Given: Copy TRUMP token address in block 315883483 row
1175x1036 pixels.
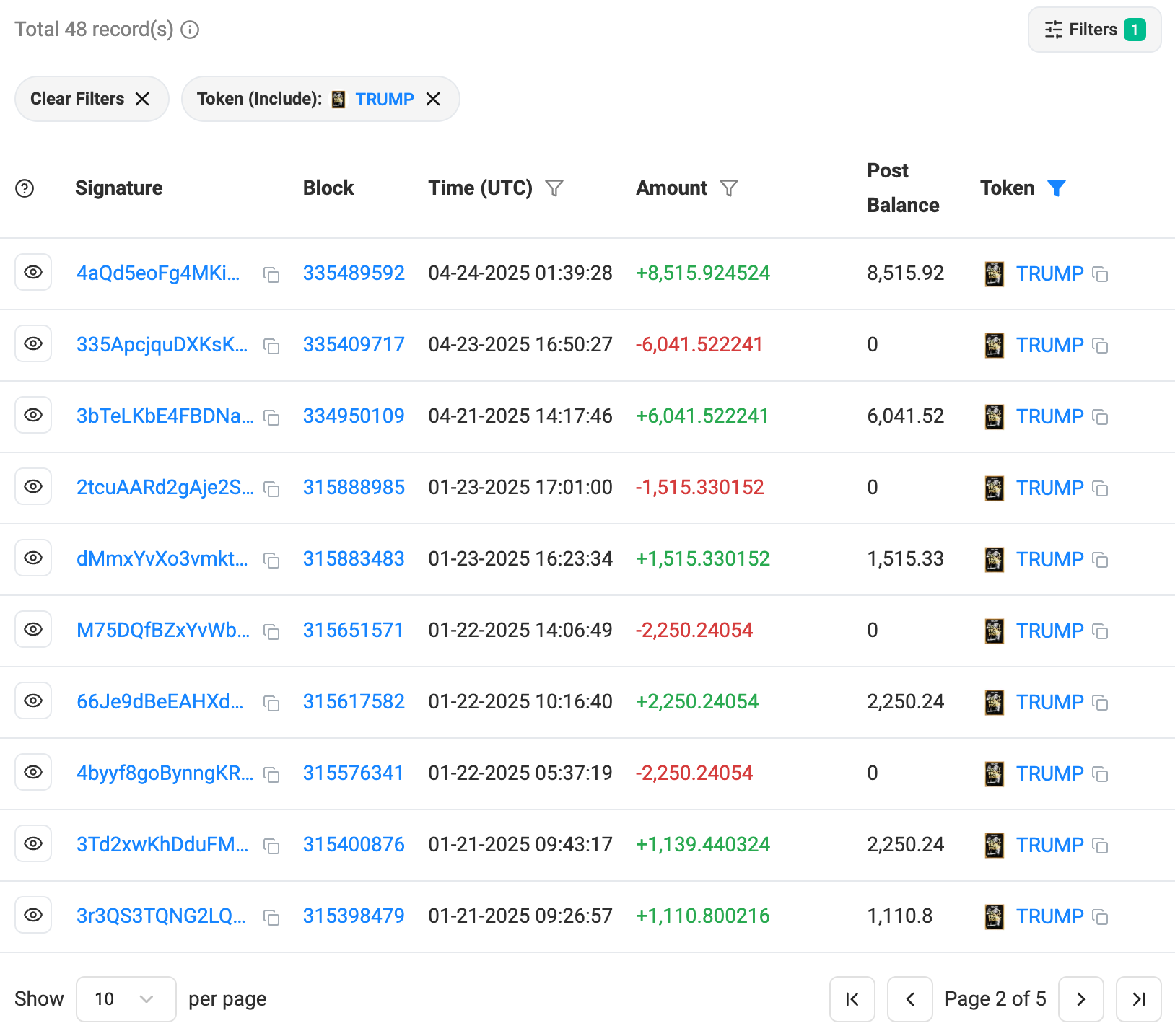Looking at the screenshot, I should 1100,560.
